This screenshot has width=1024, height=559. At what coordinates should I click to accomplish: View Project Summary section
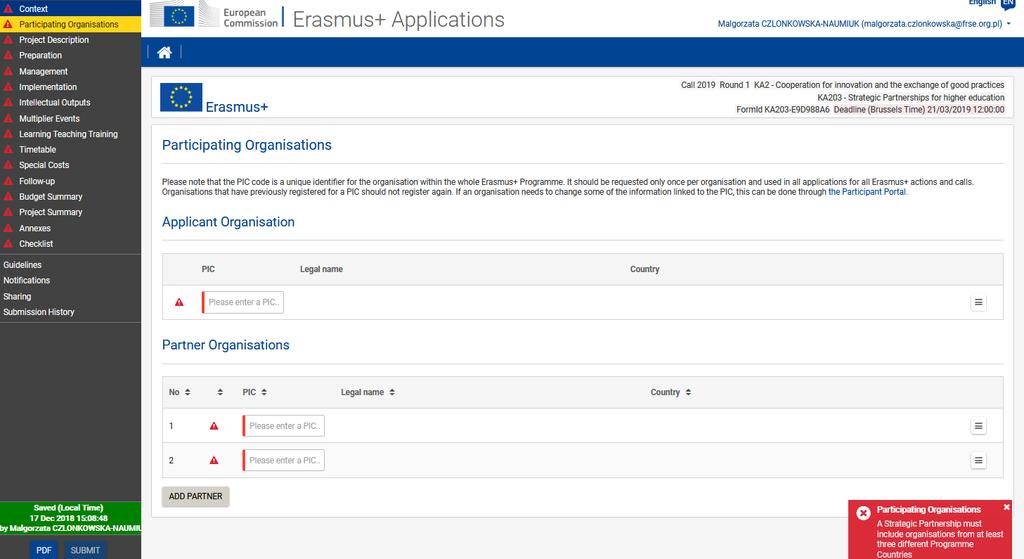pyautogui.click(x=50, y=212)
